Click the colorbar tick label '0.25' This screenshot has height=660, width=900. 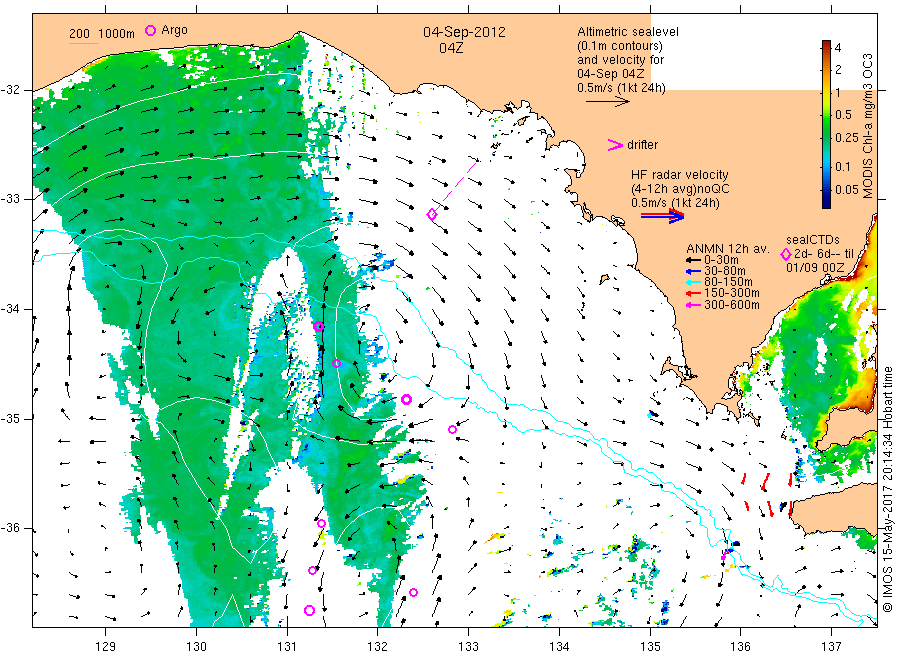[x=847, y=138]
